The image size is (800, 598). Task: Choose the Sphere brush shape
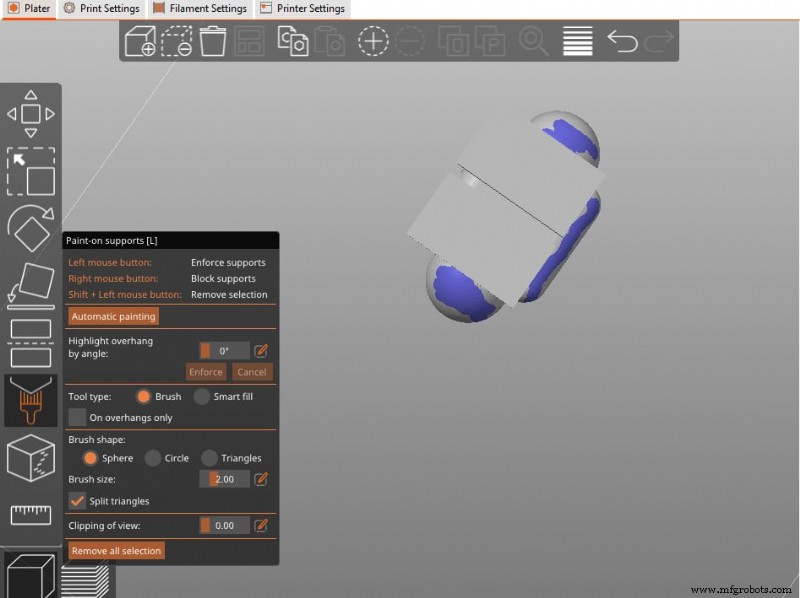[x=90, y=458]
